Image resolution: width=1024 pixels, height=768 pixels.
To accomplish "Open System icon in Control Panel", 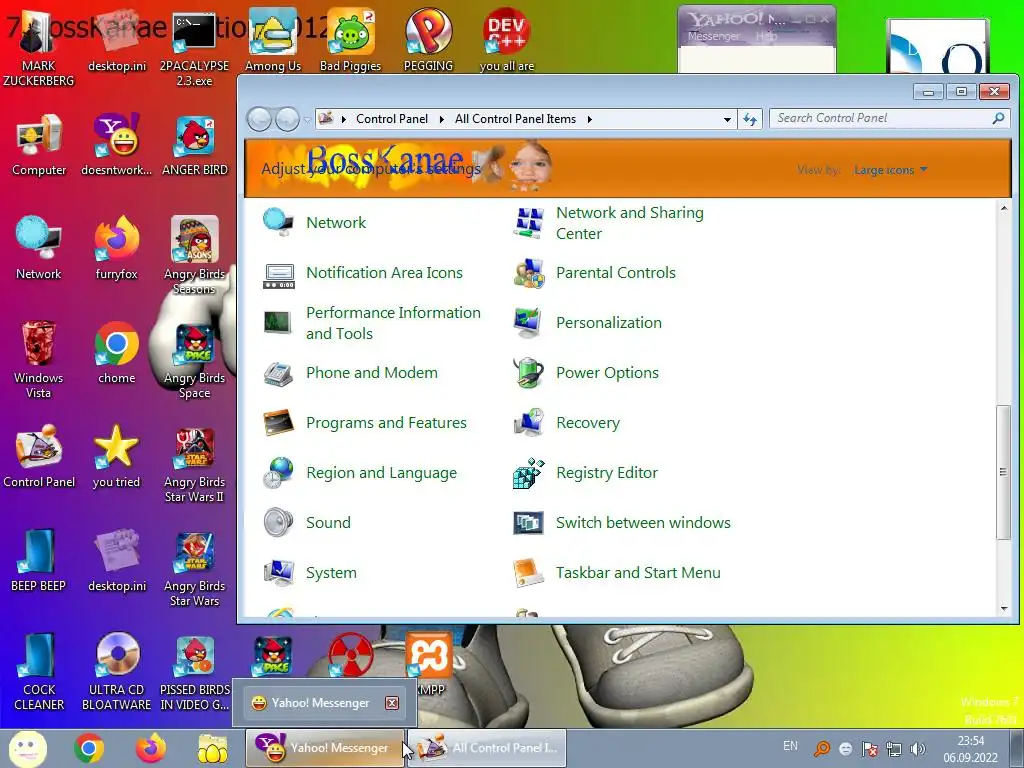I will click(x=279, y=573).
